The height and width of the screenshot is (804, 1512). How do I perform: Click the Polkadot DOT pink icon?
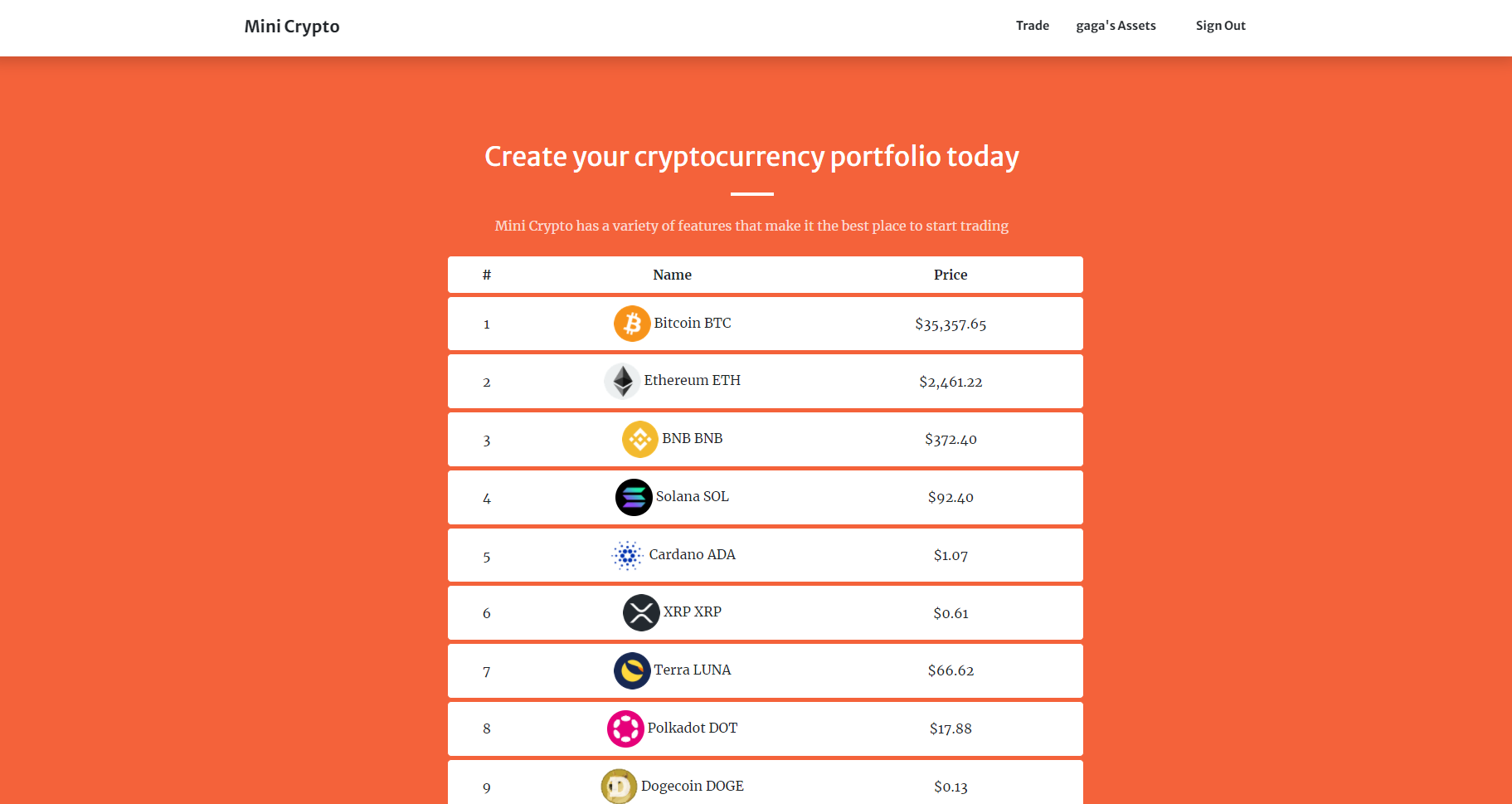(x=625, y=728)
